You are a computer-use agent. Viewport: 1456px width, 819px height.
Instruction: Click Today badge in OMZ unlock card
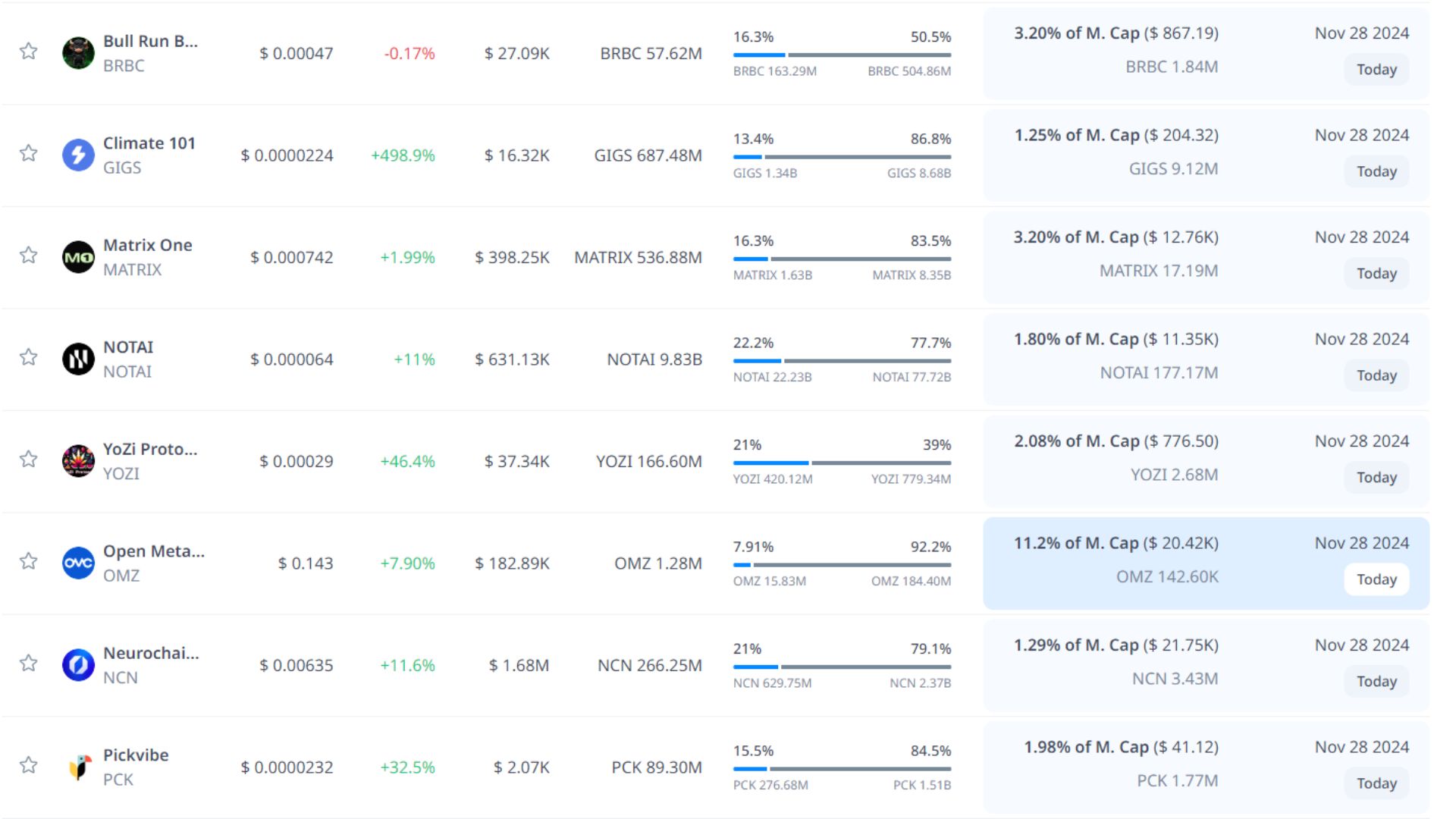pyautogui.click(x=1376, y=579)
